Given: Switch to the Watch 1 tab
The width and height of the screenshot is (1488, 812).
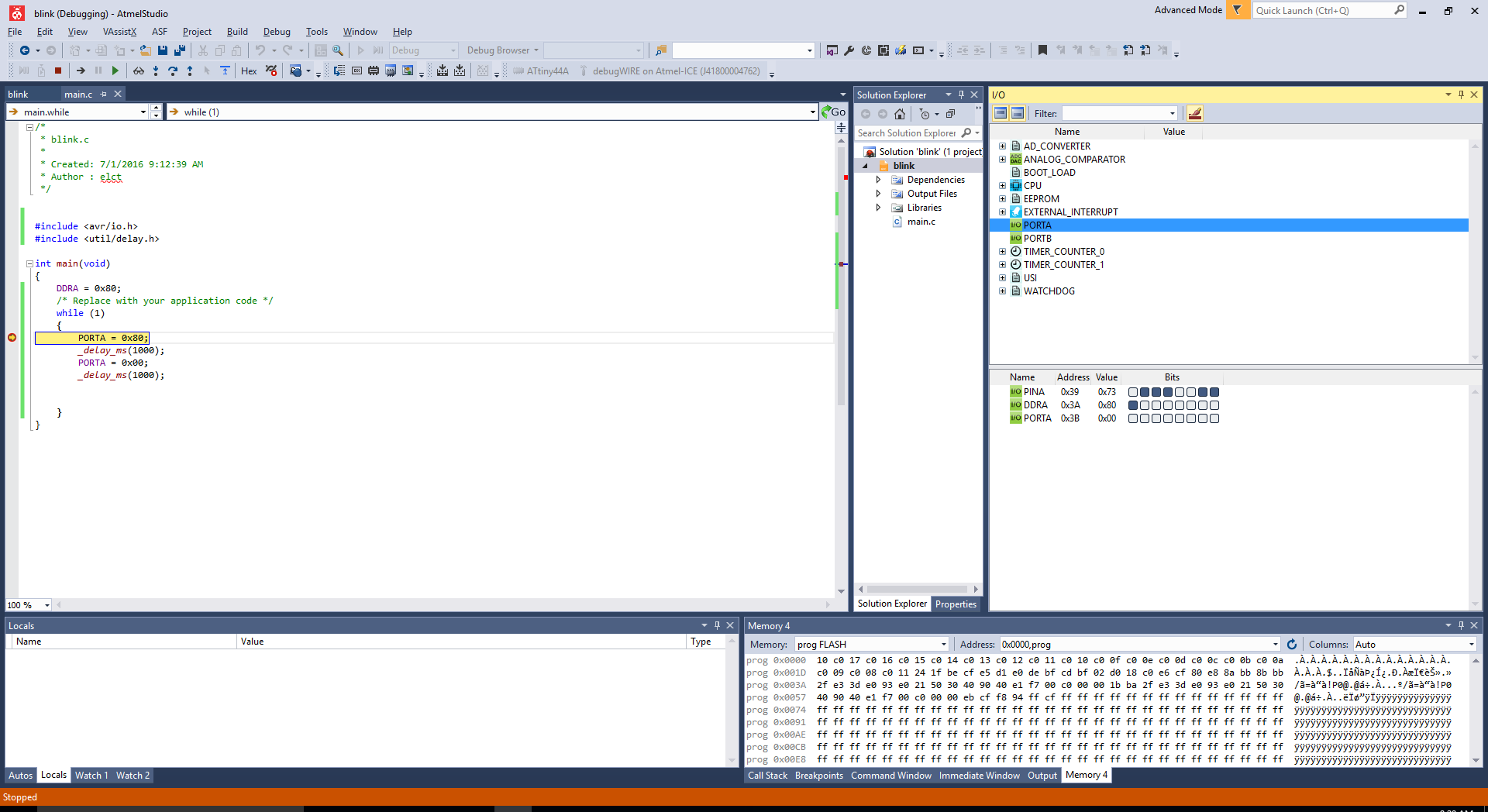Looking at the screenshot, I should coord(91,775).
